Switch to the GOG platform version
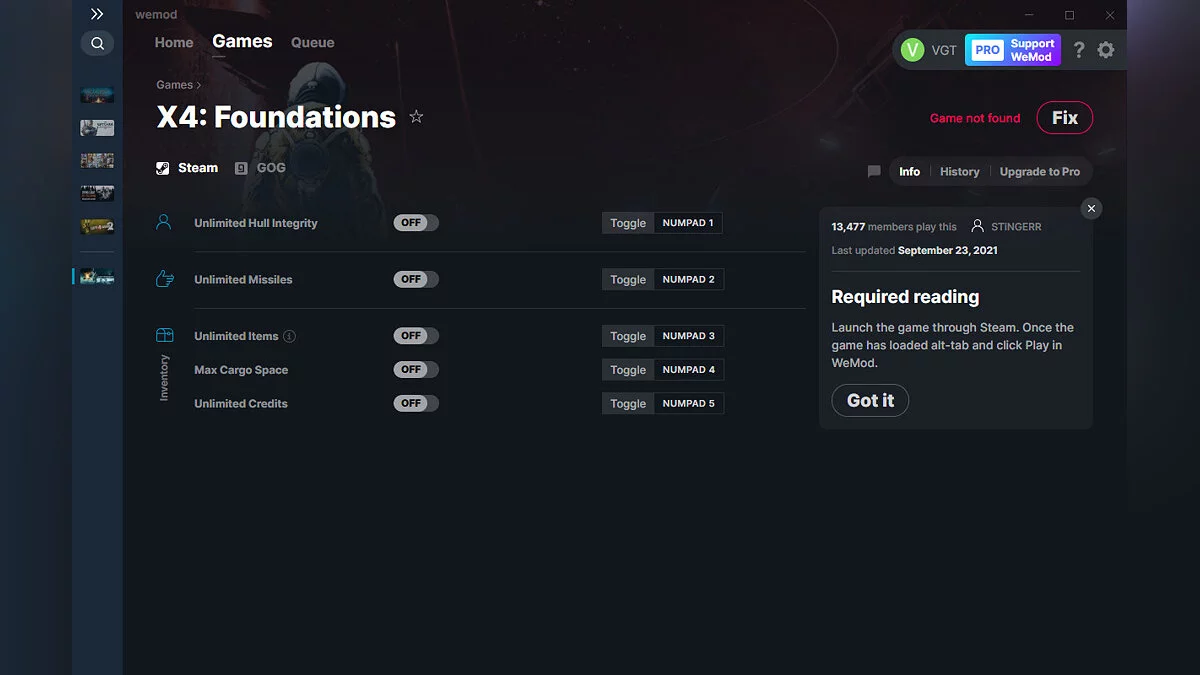Screen dimensions: 1200x675 coord(260,167)
